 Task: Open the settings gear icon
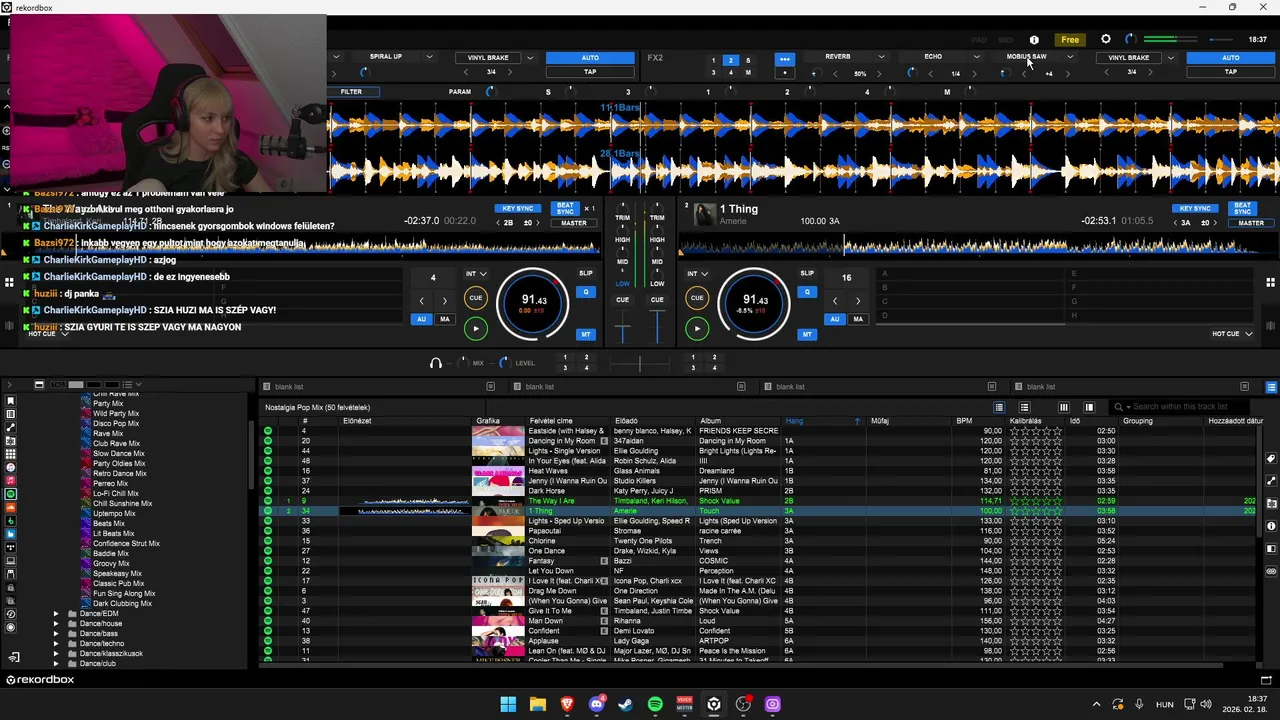click(x=1106, y=40)
